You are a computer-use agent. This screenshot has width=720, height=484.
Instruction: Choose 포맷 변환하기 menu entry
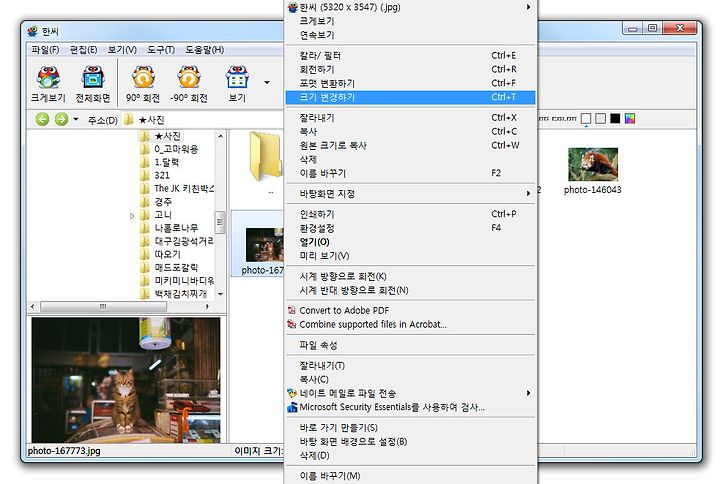tap(410, 83)
